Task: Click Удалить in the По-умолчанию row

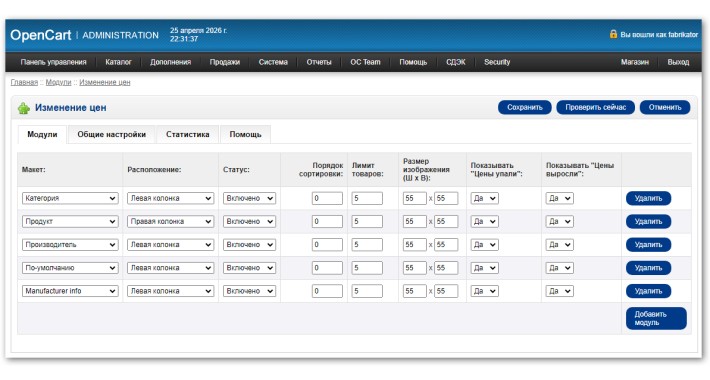Action: pos(648,268)
